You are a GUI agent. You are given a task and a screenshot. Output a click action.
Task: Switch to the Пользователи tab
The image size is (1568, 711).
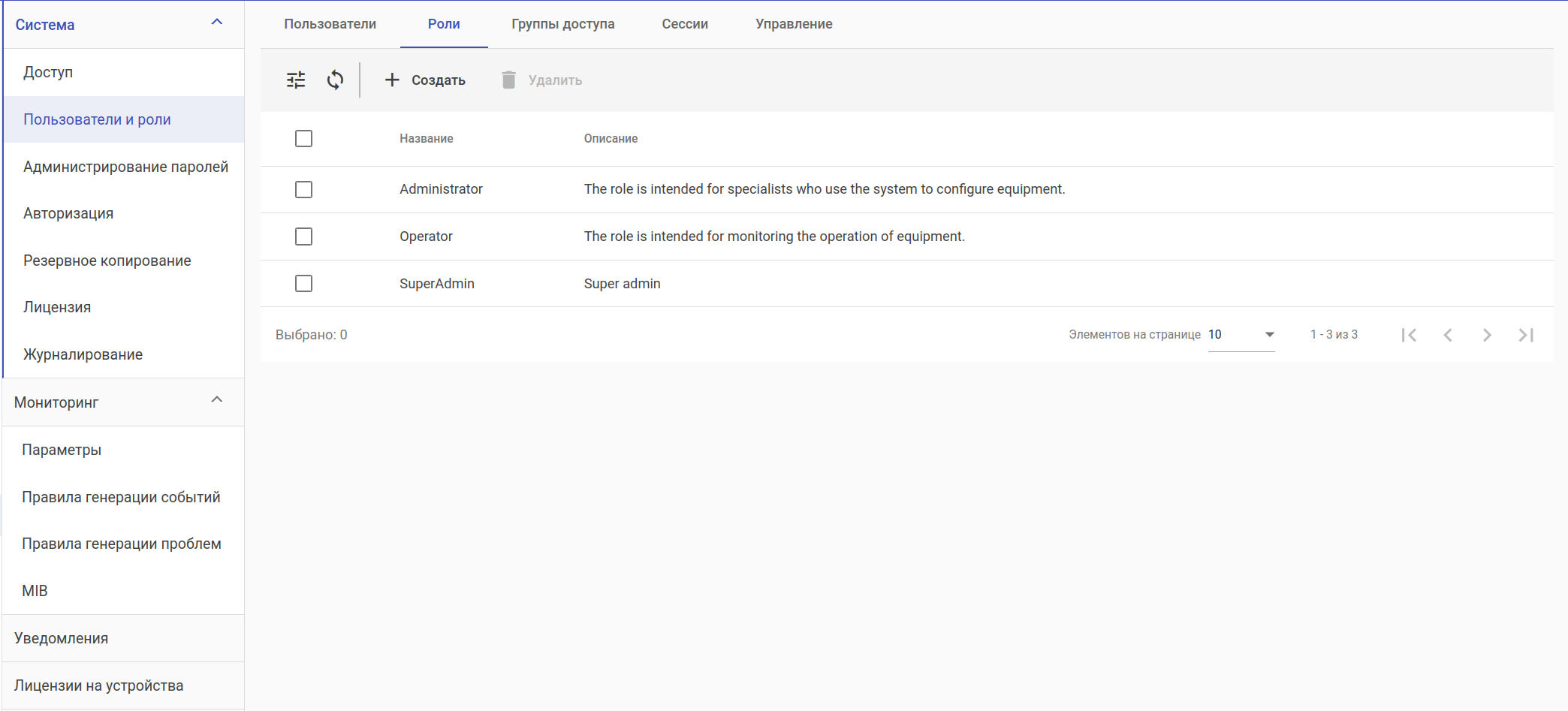[330, 24]
